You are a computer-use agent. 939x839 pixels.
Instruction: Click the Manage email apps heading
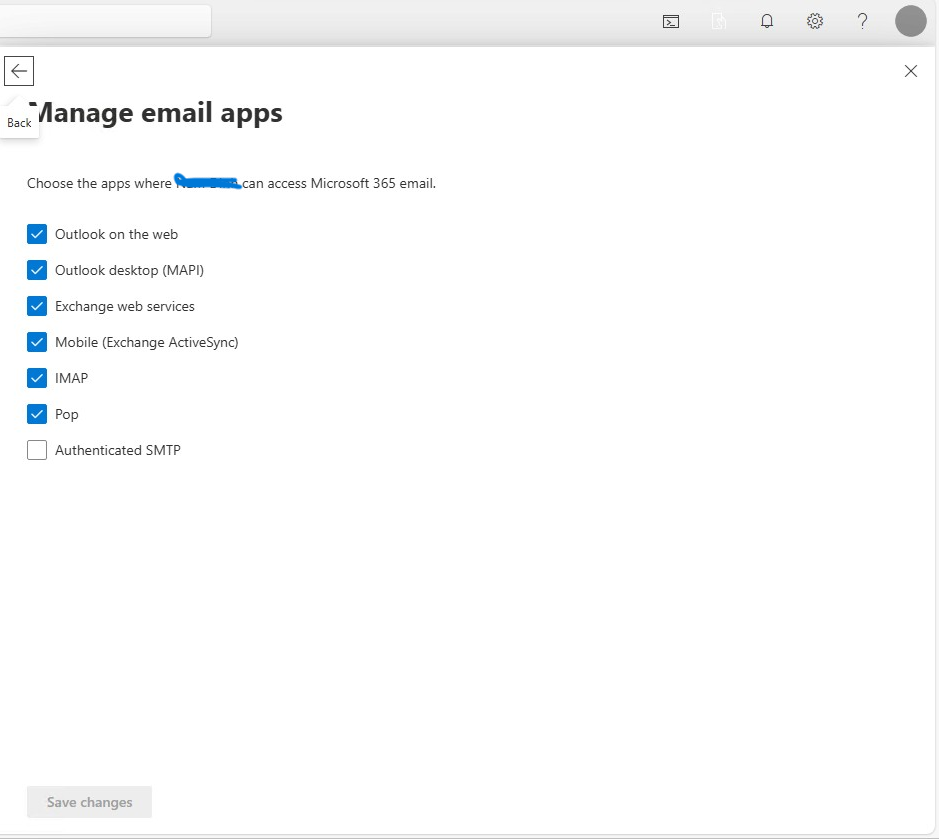155,113
